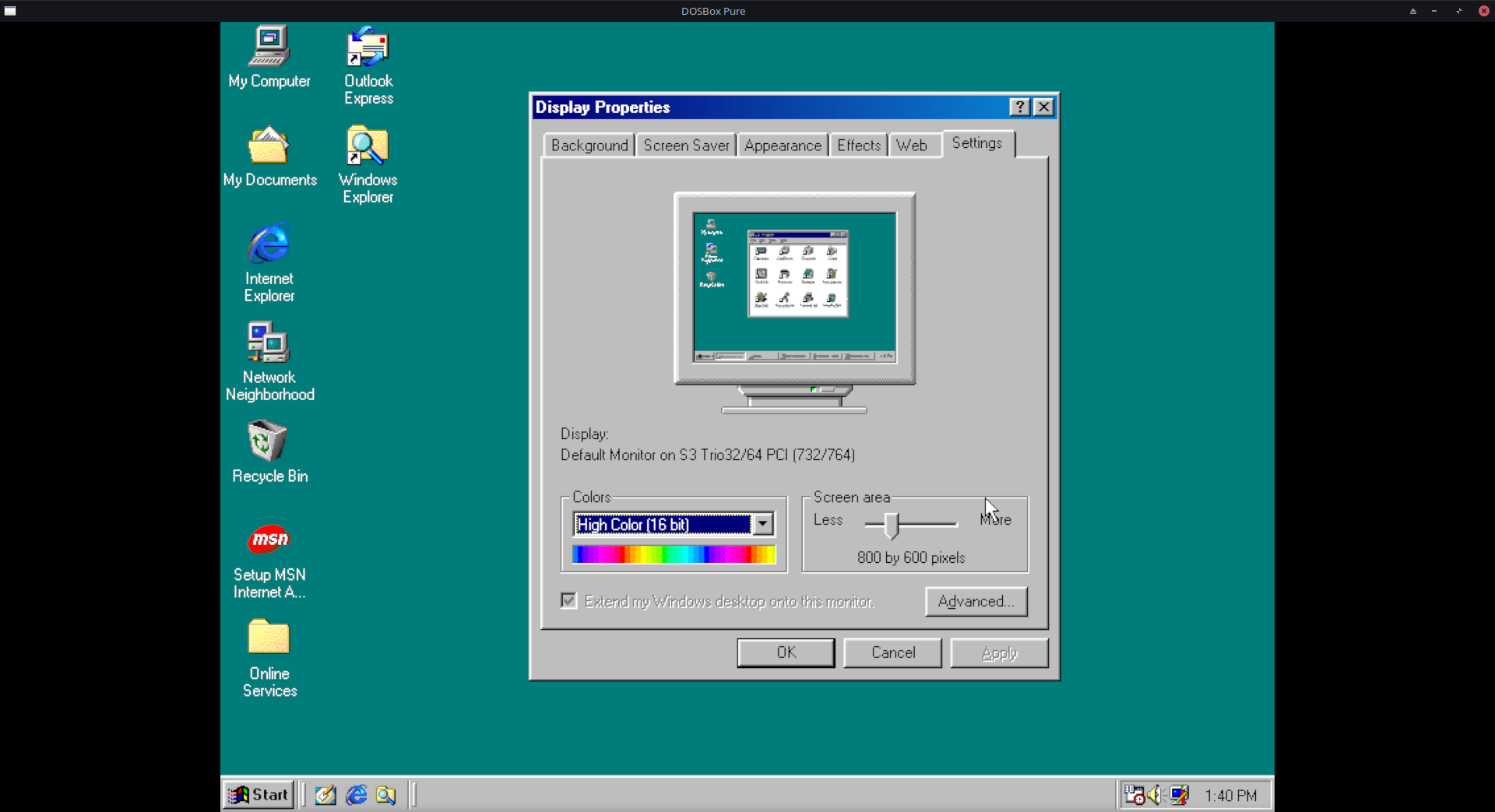1495x812 pixels.
Task: Click Show Desktop icon in Quick Launch
Action: click(325, 795)
